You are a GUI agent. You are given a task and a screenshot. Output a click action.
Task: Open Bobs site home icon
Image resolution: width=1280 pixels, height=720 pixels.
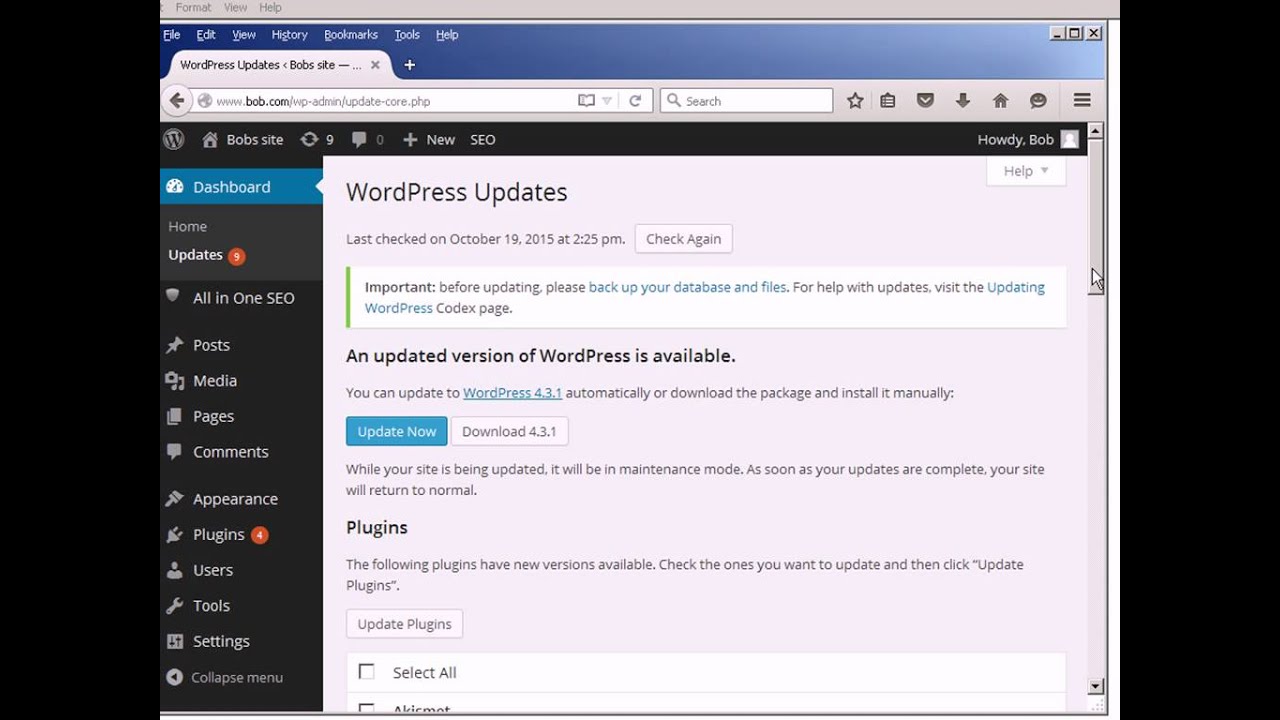210,140
